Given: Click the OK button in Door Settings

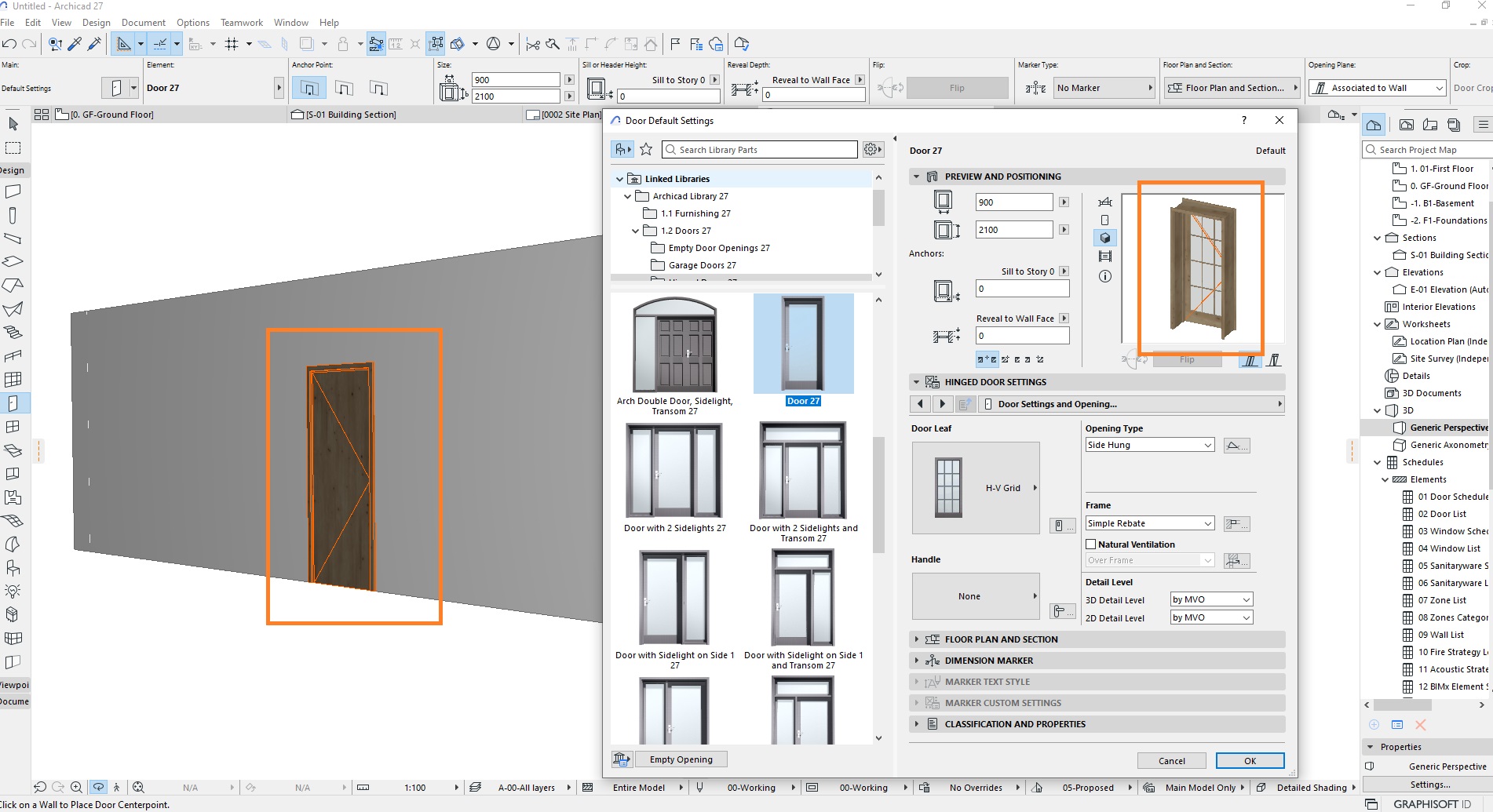Looking at the screenshot, I should click(x=1250, y=760).
